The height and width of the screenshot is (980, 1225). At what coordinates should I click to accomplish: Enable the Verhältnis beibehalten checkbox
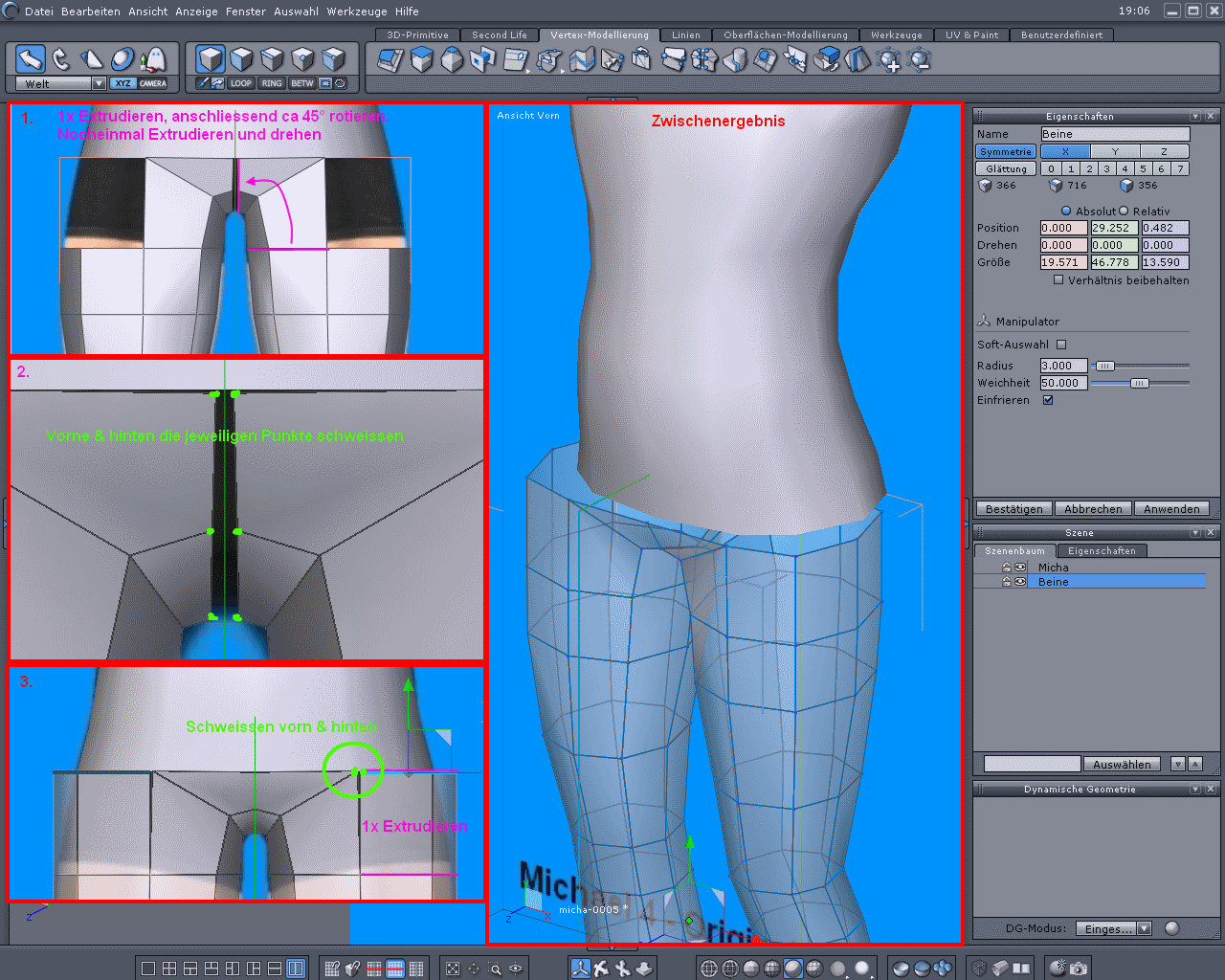tap(1058, 280)
